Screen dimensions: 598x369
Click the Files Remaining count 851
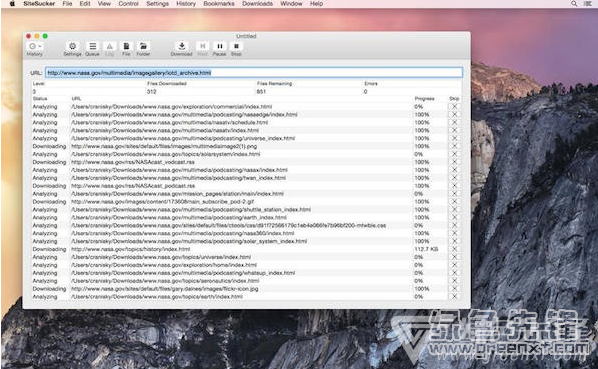coord(261,91)
